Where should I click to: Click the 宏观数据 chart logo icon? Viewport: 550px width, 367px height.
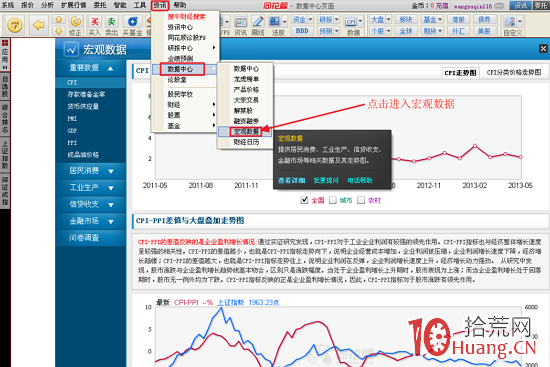(71, 49)
